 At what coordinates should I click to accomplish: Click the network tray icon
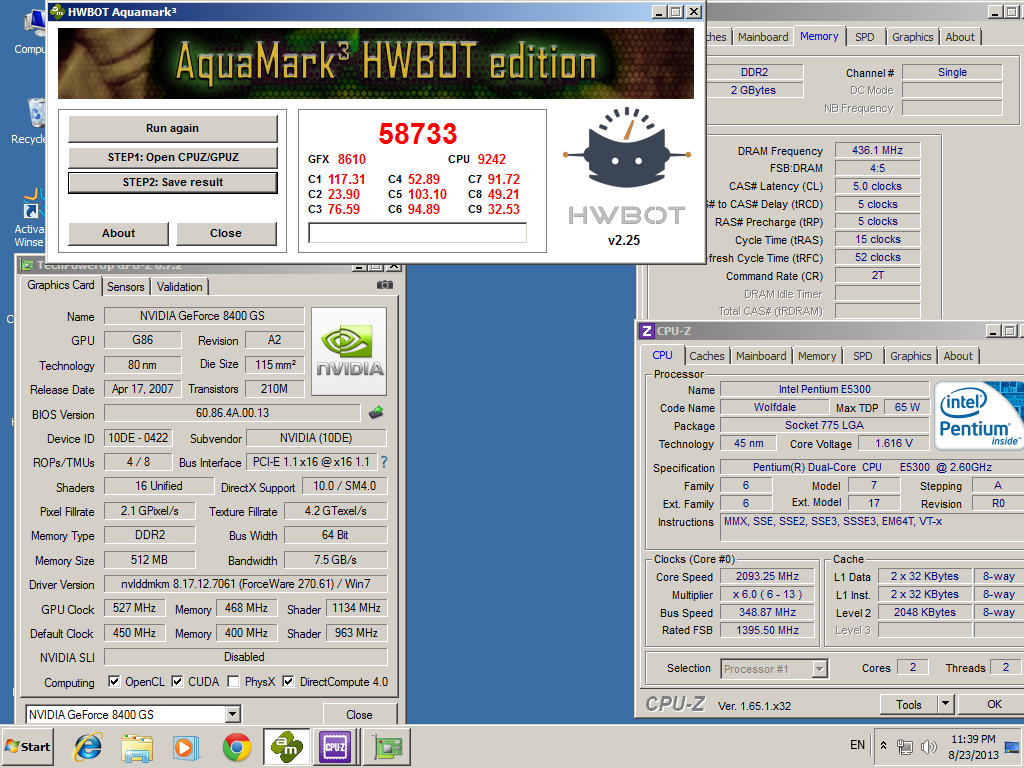pyautogui.click(x=904, y=746)
